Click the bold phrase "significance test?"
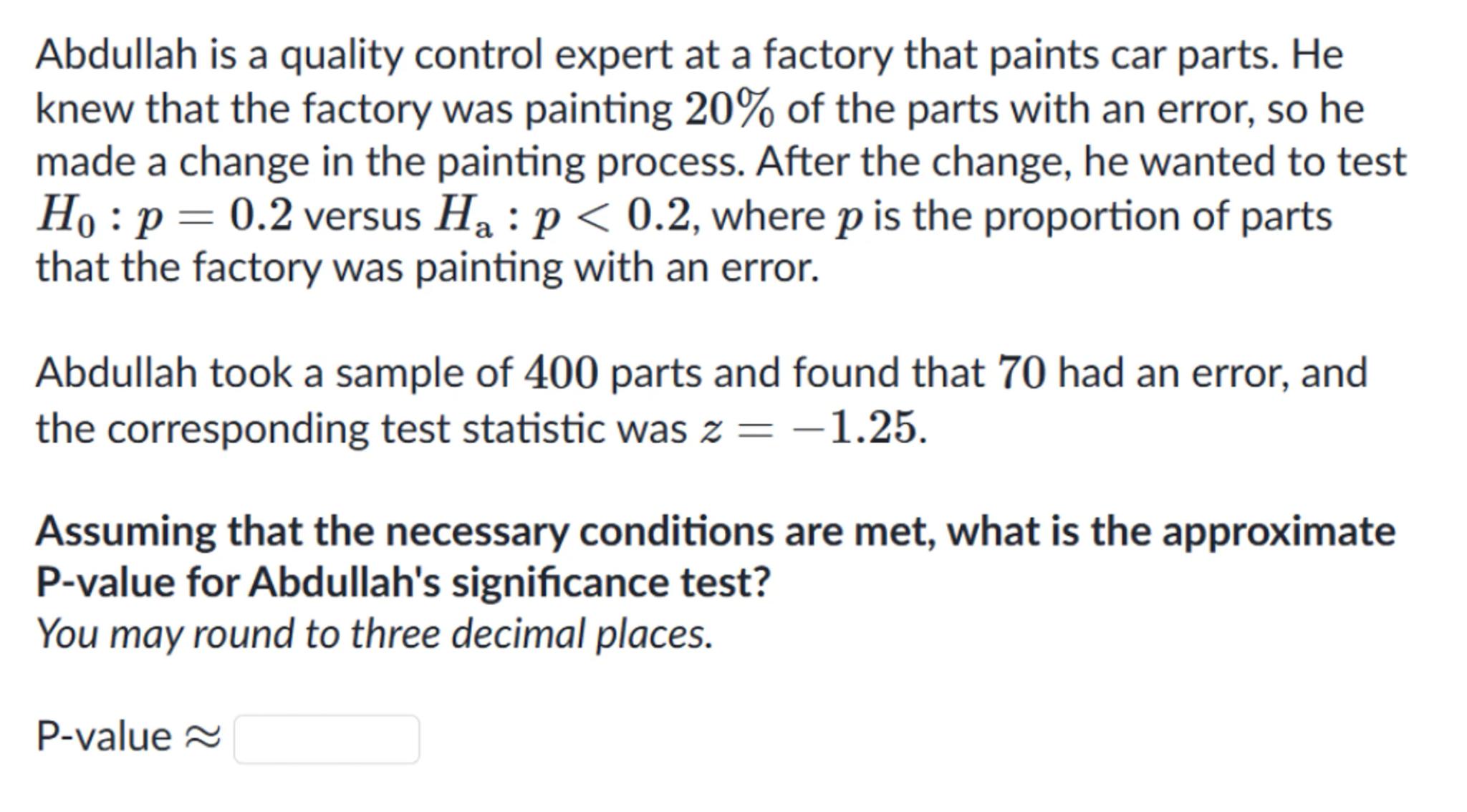The height and width of the screenshot is (812, 1467). pos(610,582)
